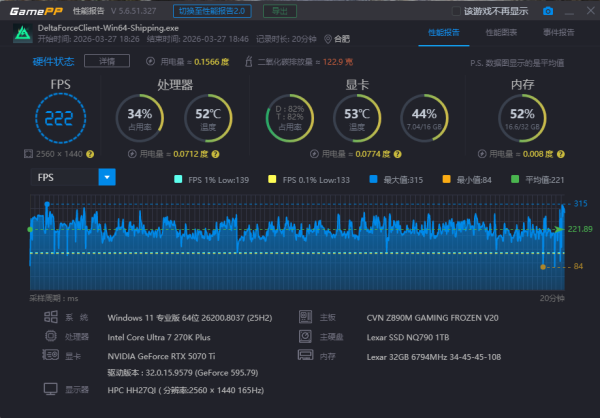Click the Intel Core Ultra 7 270K Plus text
The image size is (600, 418).
coord(159,337)
